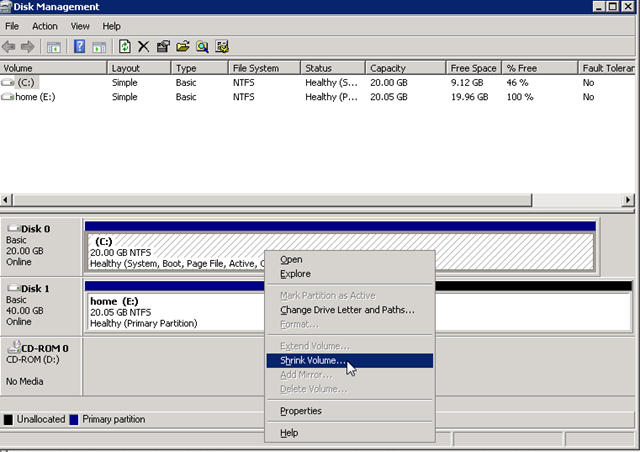Open Help via blue question mark icon
Image resolution: width=640 pixels, height=452 pixels.
click(x=79, y=47)
